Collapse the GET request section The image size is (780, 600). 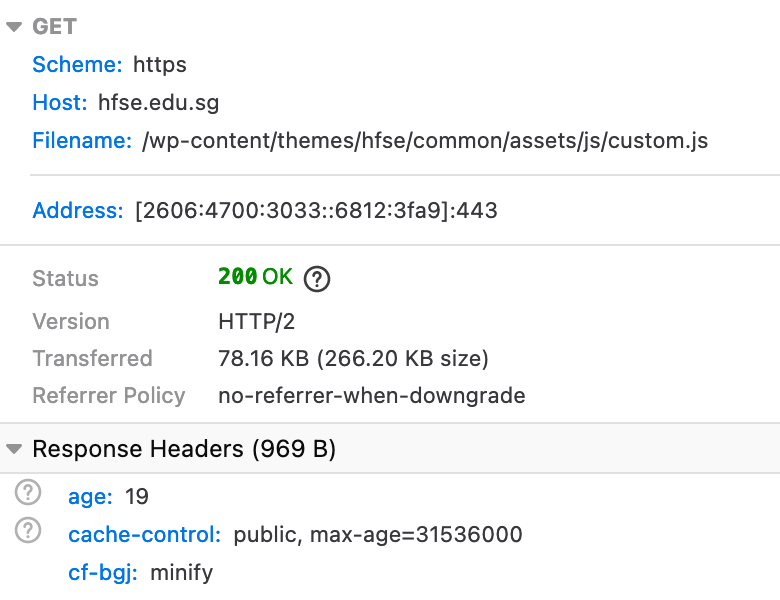click(x=14, y=28)
